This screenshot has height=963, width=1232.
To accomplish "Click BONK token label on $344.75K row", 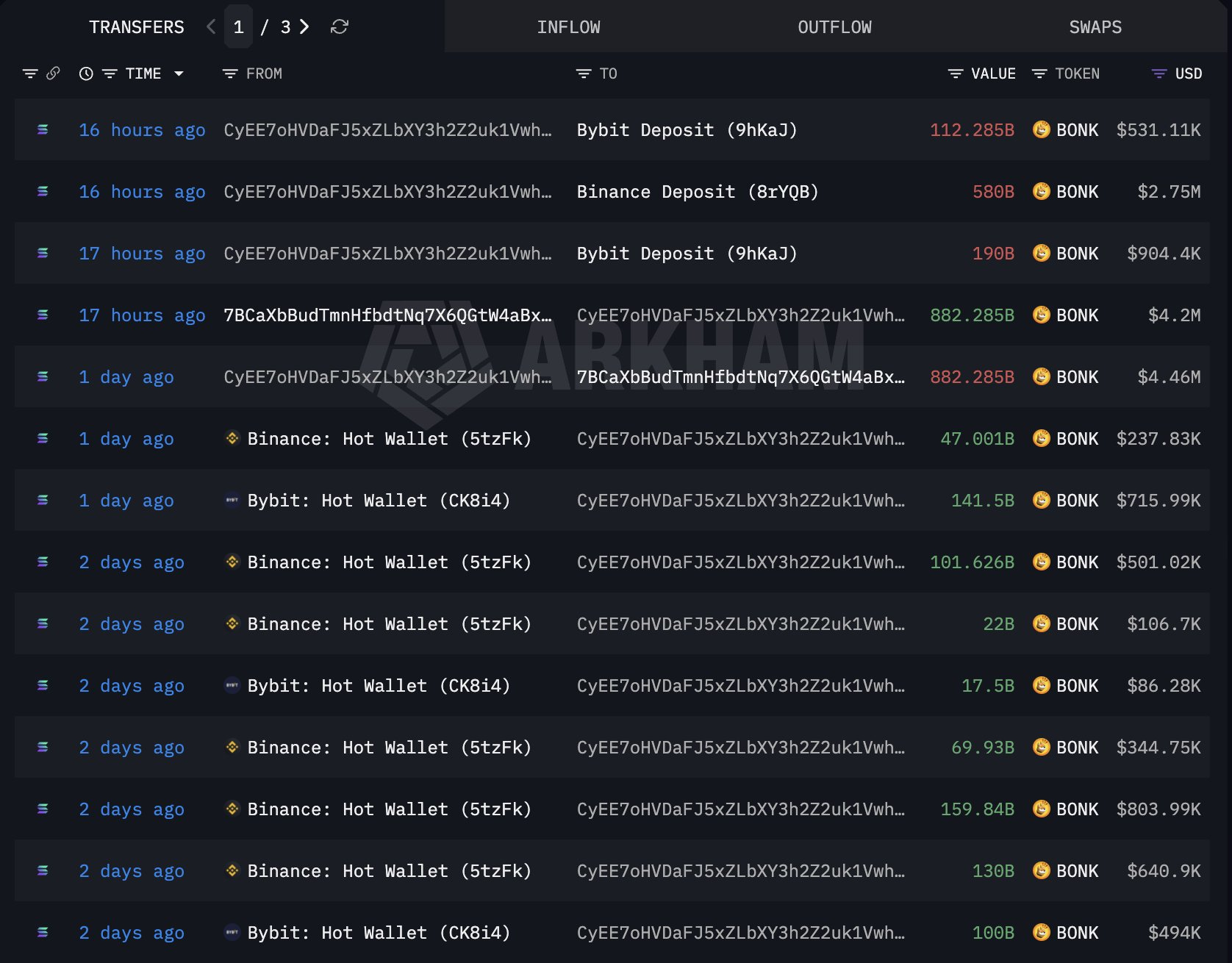I will click(1078, 748).
